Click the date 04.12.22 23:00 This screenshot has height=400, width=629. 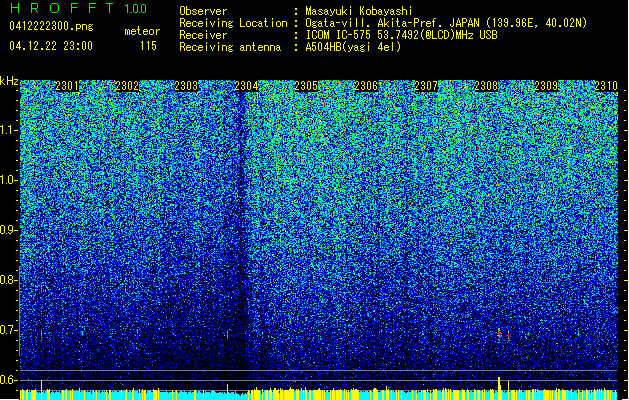[51, 46]
